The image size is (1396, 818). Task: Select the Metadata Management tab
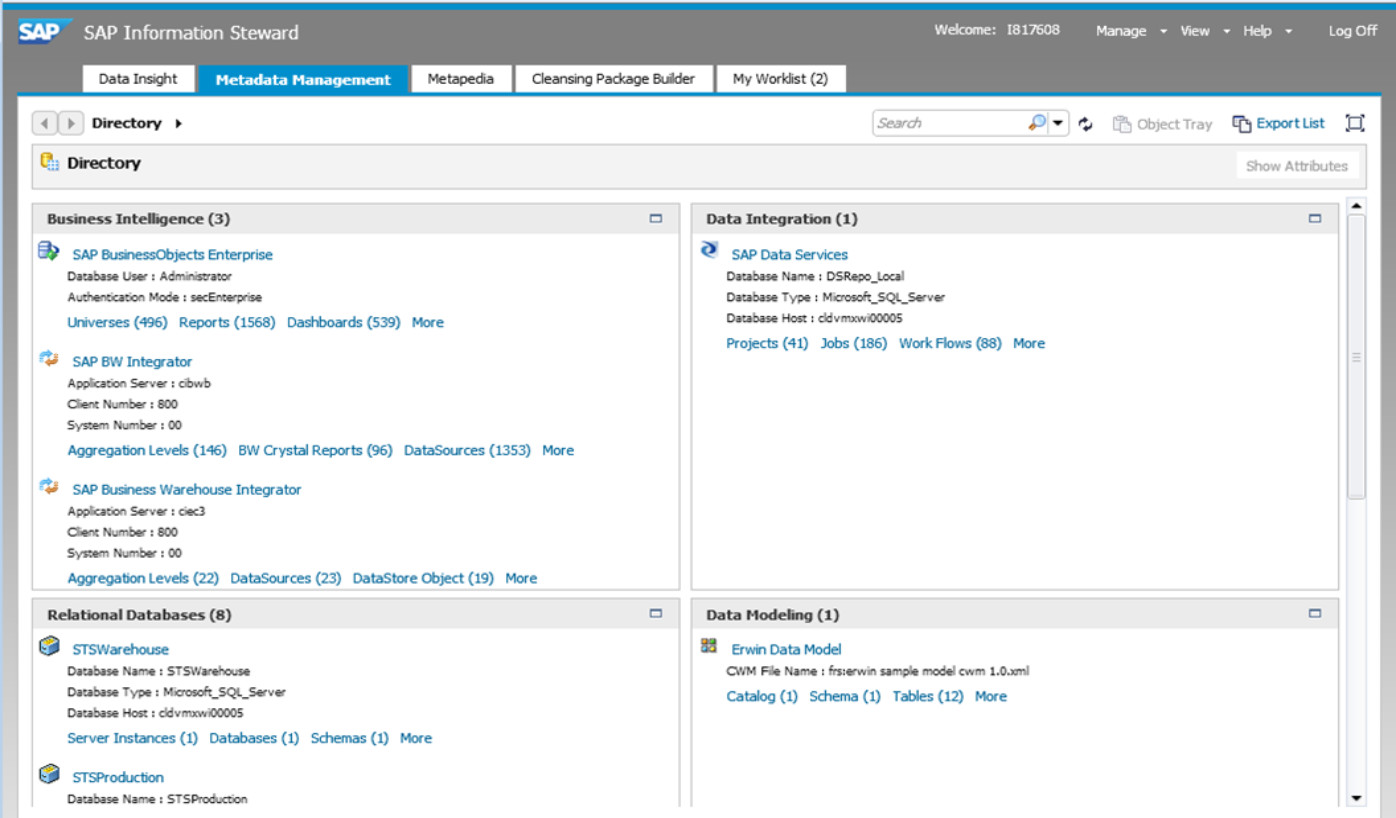(x=303, y=80)
